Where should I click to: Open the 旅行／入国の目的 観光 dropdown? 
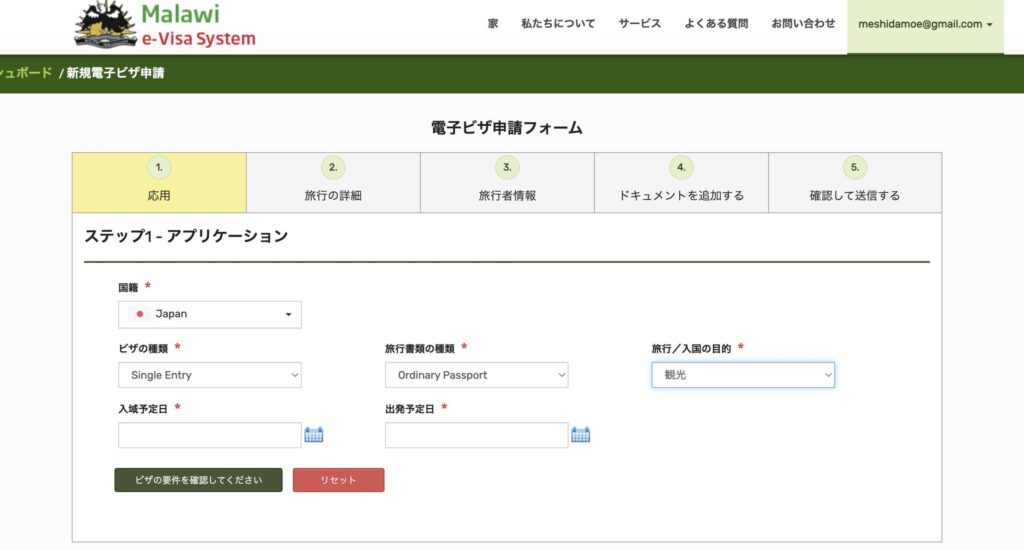pyautogui.click(x=743, y=375)
